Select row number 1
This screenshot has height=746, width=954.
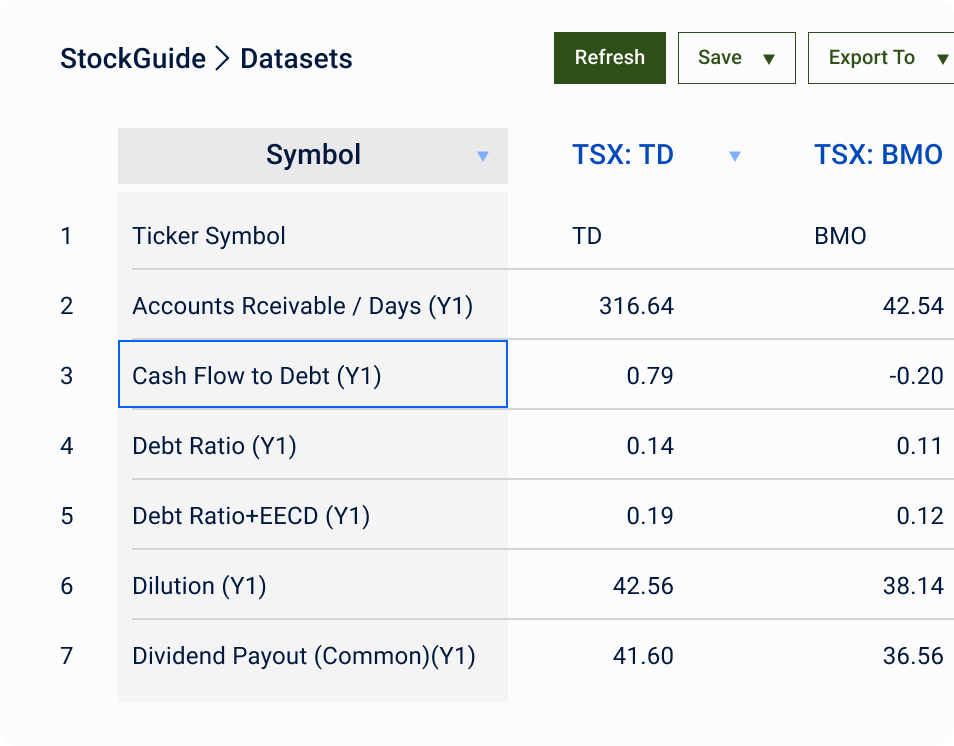tap(66, 236)
